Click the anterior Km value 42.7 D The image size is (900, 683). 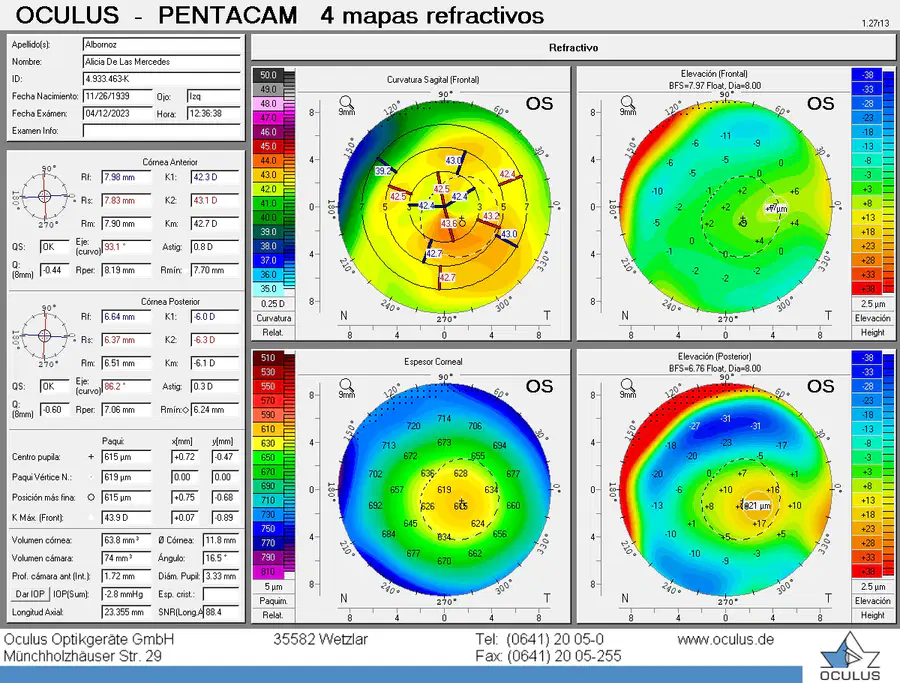click(x=215, y=224)
